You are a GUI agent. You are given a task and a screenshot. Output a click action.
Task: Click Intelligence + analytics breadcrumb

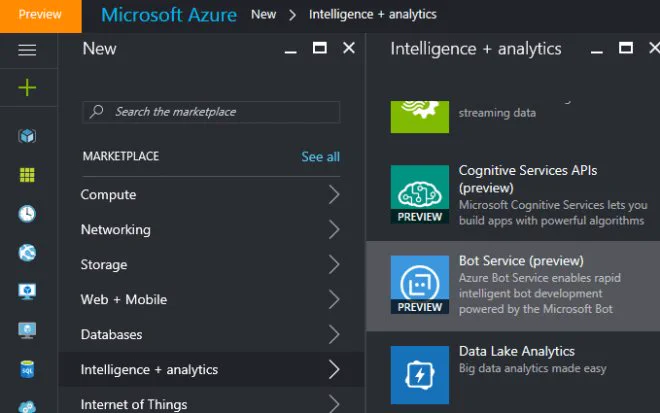pyautogui.click(x=373, y=14)
